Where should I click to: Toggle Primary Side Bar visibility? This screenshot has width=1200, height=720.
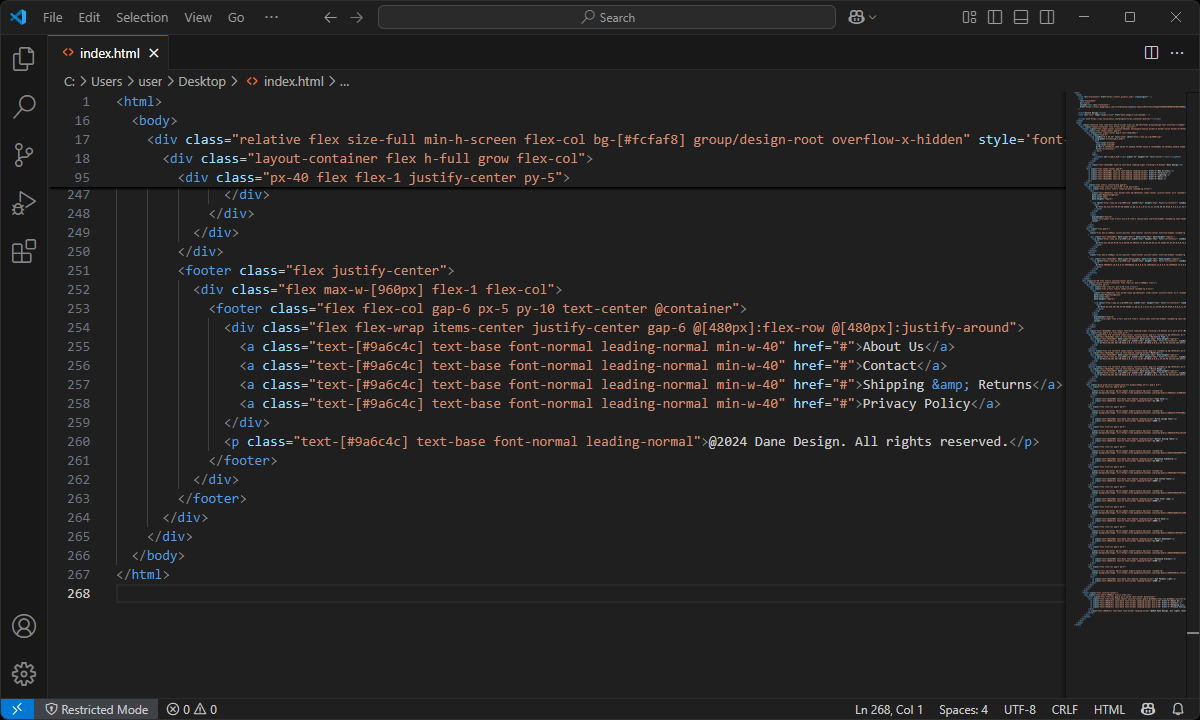(995, 17)
